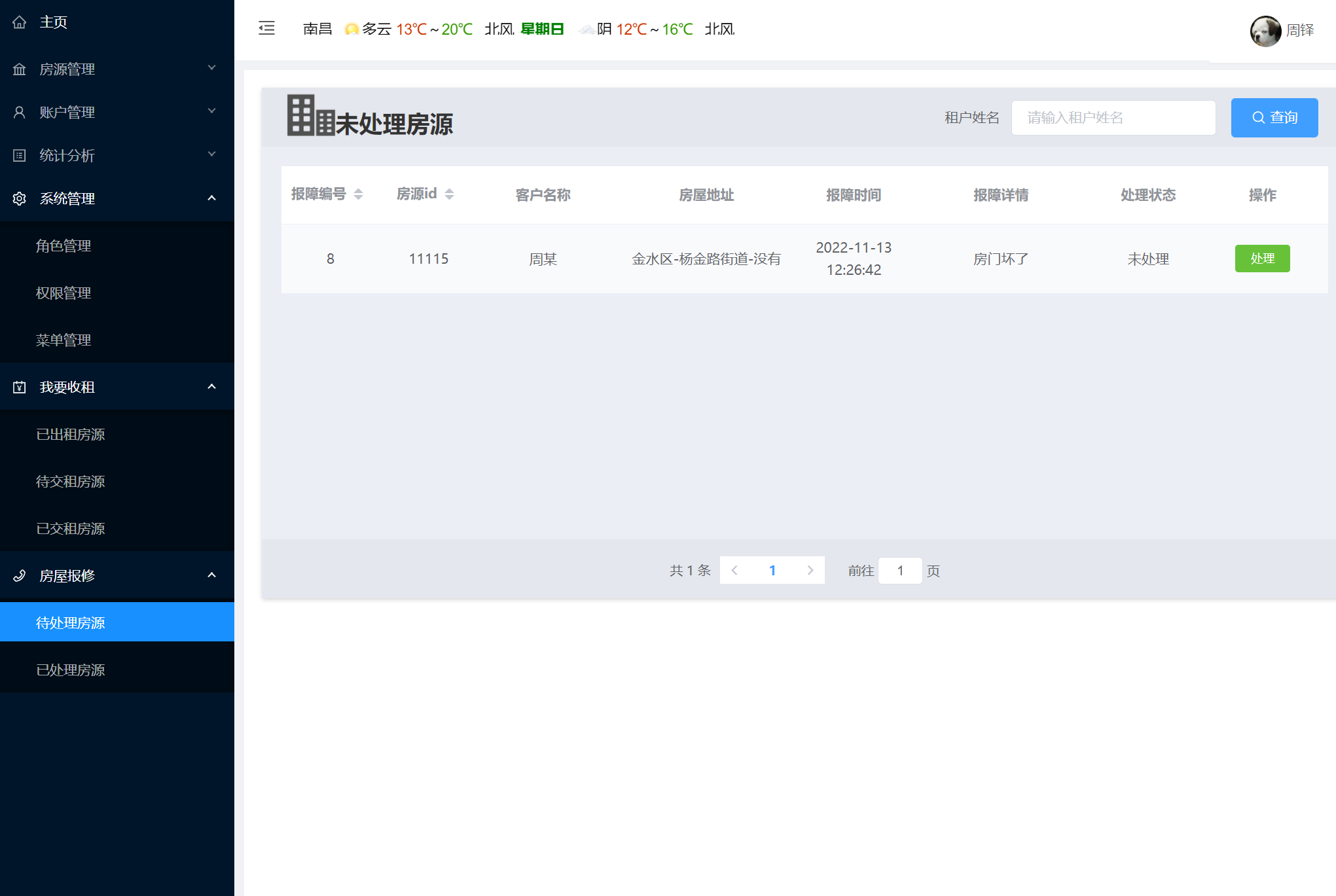Collapse the 我要收租 submenu chevron

click(211, 387)
